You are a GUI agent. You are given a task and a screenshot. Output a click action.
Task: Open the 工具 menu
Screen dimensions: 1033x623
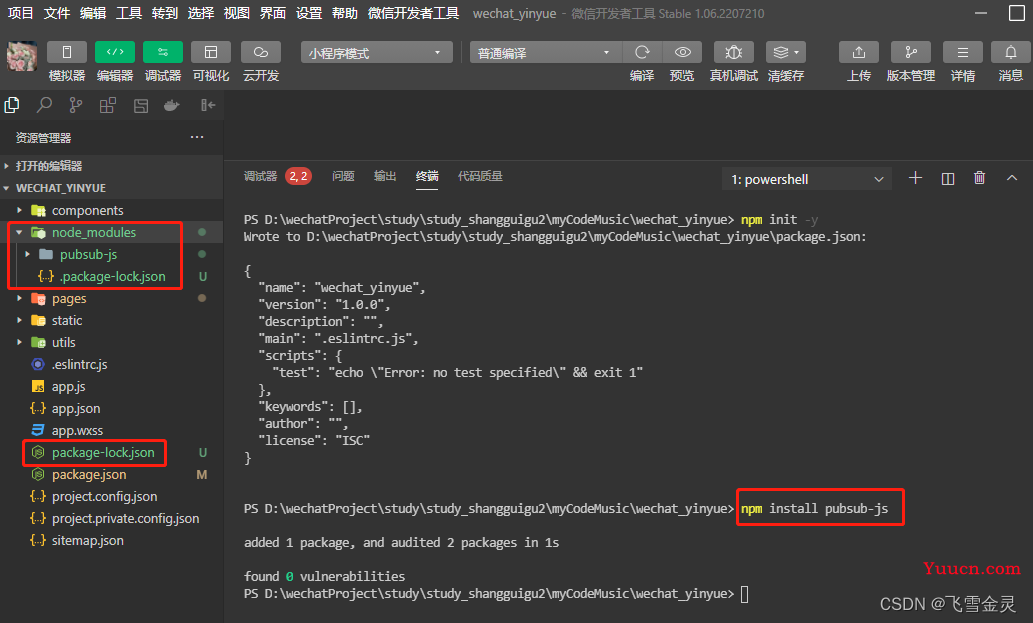click(129, 13)
